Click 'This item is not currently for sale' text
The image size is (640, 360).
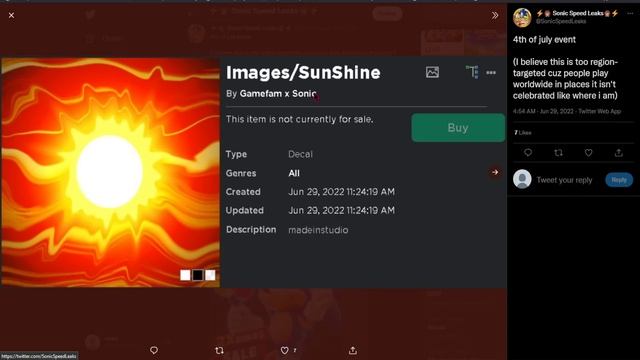300,119
